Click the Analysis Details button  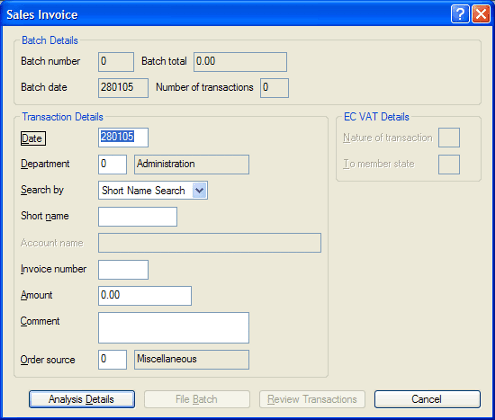point(82,399)
